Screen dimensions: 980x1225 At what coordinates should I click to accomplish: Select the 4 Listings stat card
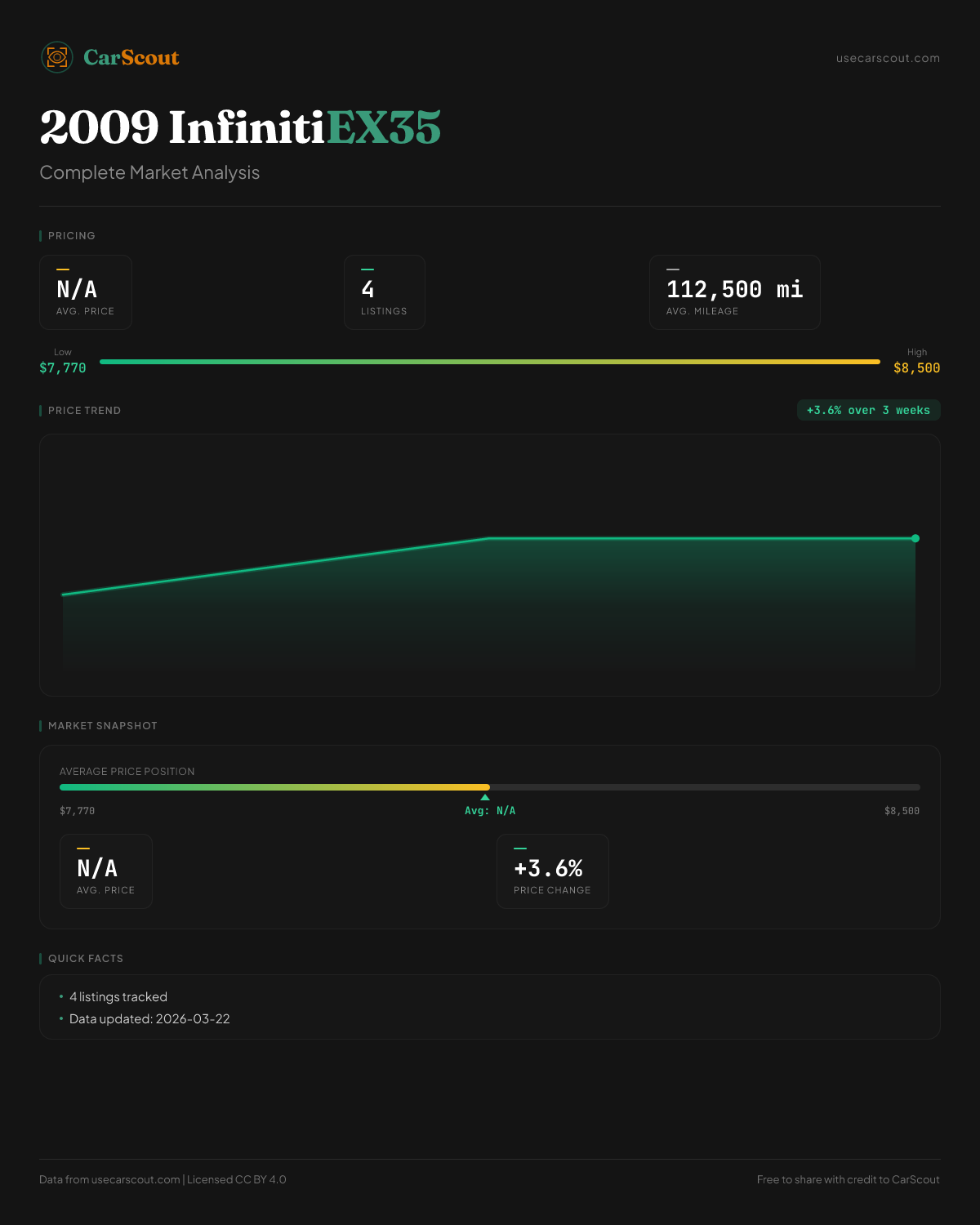384,292
